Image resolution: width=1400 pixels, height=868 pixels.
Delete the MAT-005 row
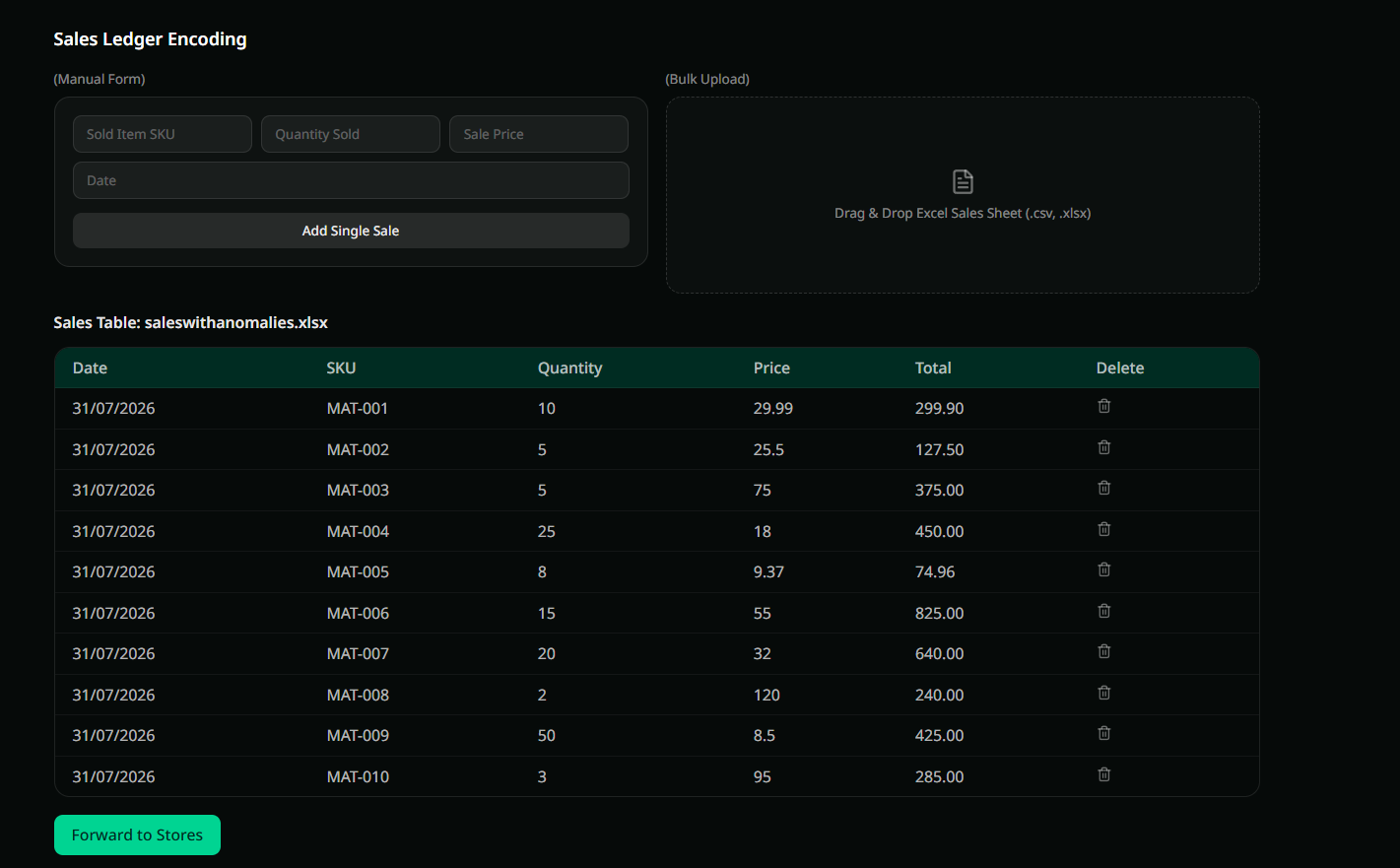(x=1104, y=569)
